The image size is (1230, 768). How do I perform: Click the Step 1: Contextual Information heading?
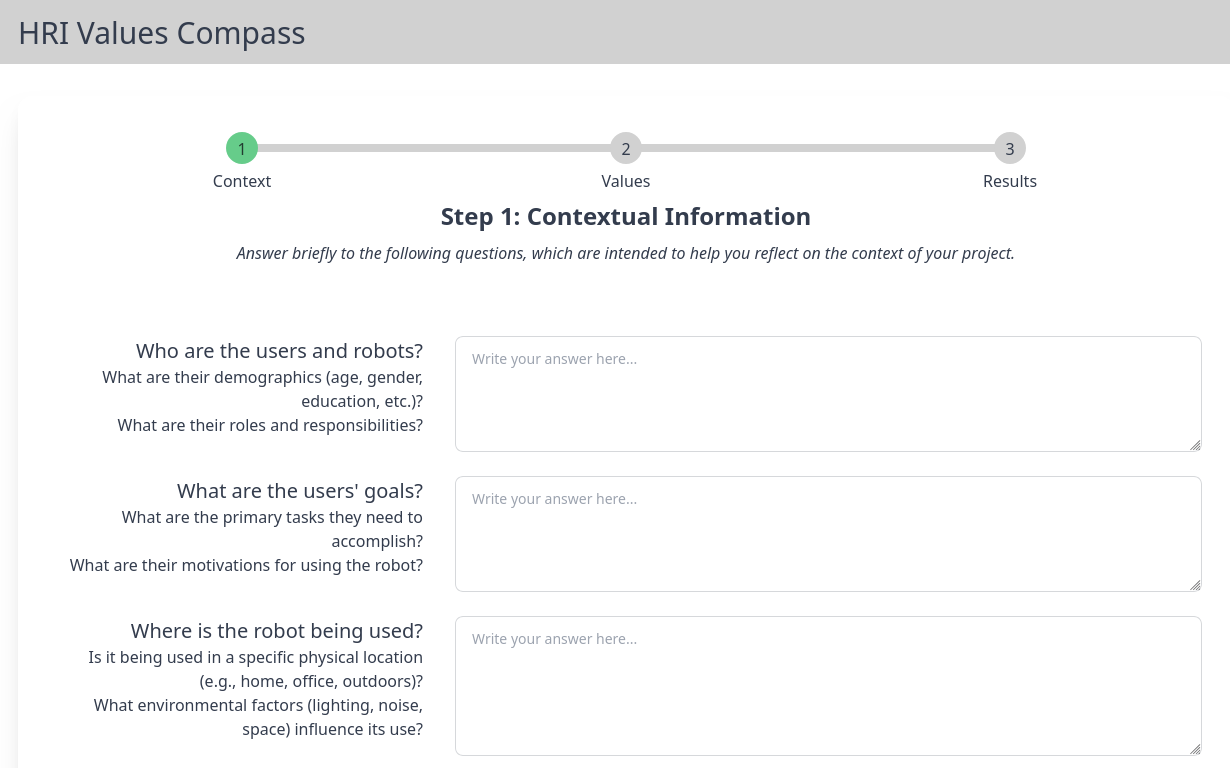click(626, 217)
